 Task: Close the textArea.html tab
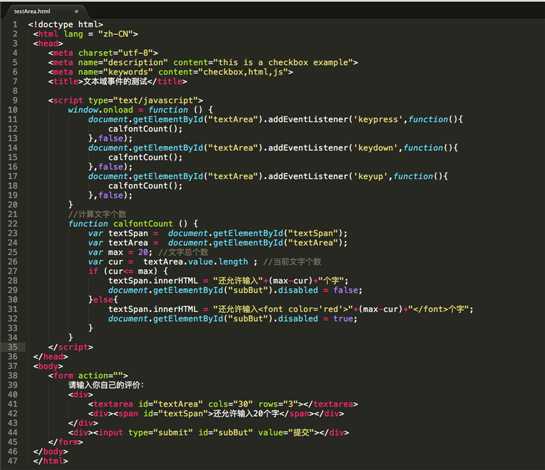[x=76, y=11]
